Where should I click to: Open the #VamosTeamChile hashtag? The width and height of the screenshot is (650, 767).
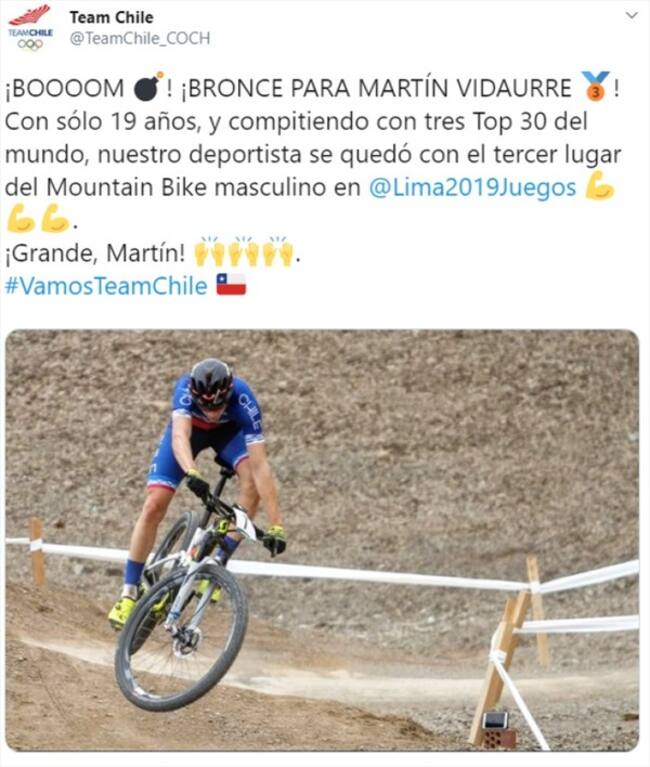click(x=106, y=286)
